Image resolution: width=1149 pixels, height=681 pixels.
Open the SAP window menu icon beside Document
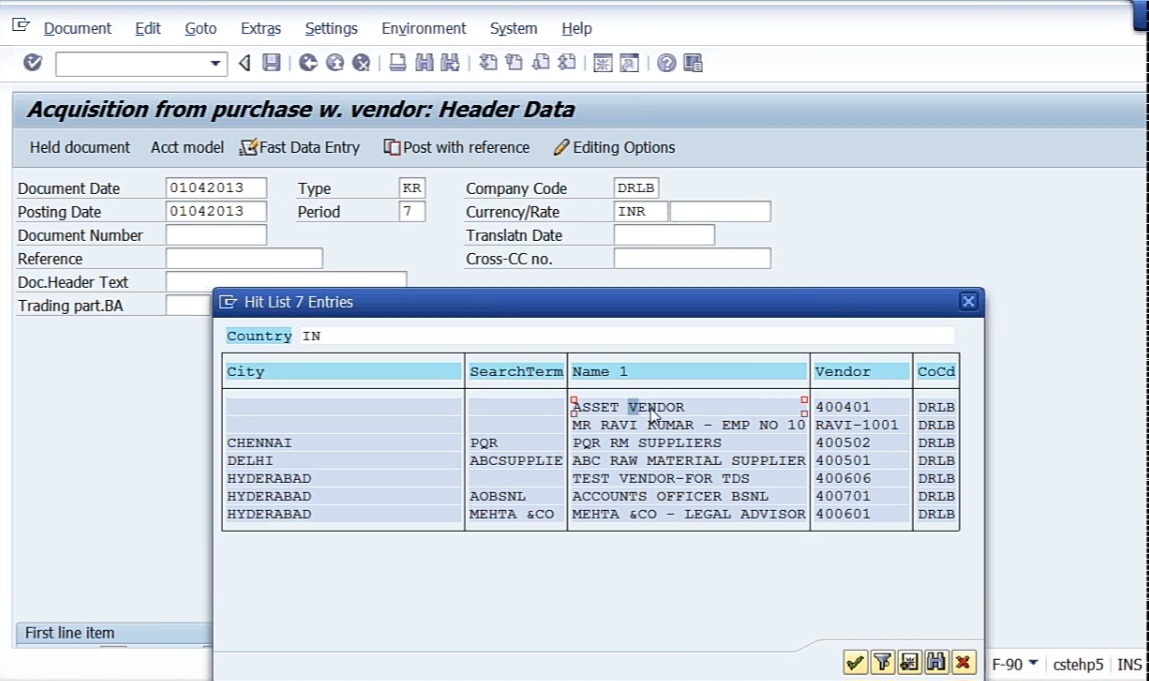[x=21, y=26]
